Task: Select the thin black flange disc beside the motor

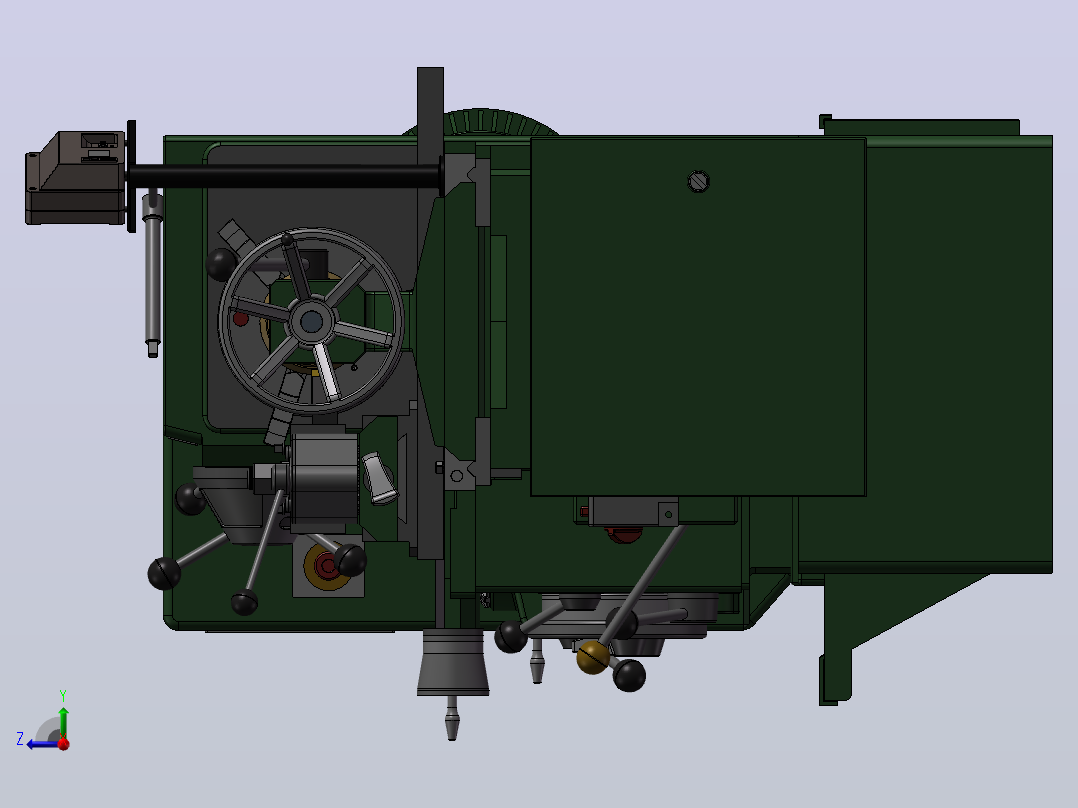Action: click(131, 176)
